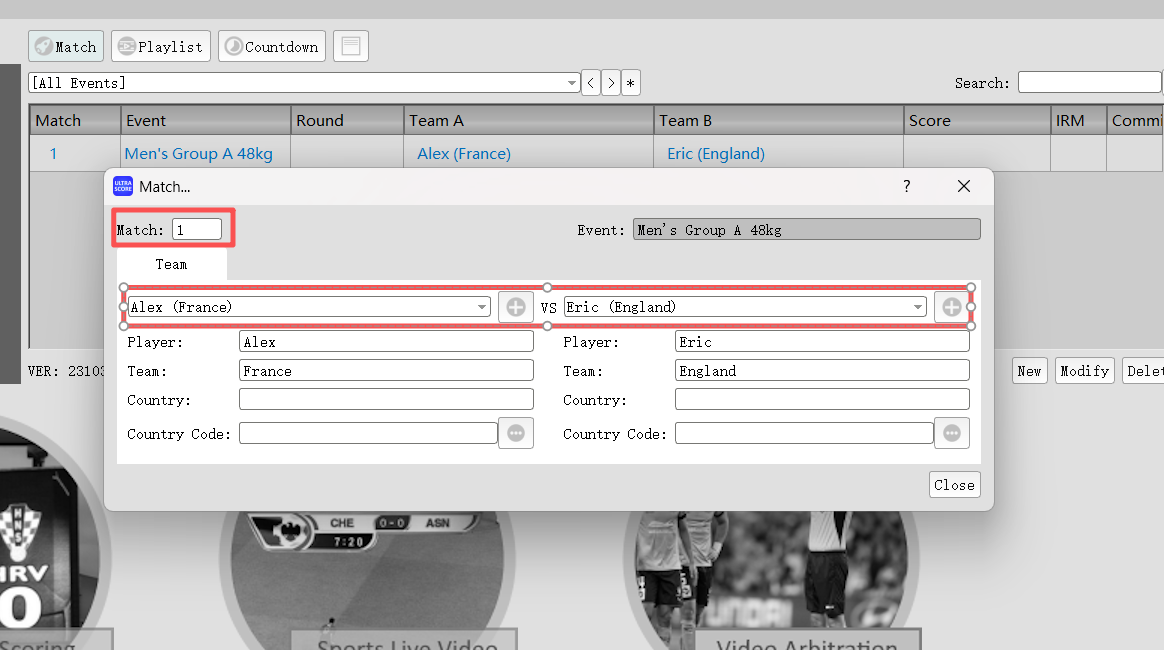Viewport: 1164px width, 650px height.
Task: Click the notes page icon beside Countdown
Action: click(350, 45)
